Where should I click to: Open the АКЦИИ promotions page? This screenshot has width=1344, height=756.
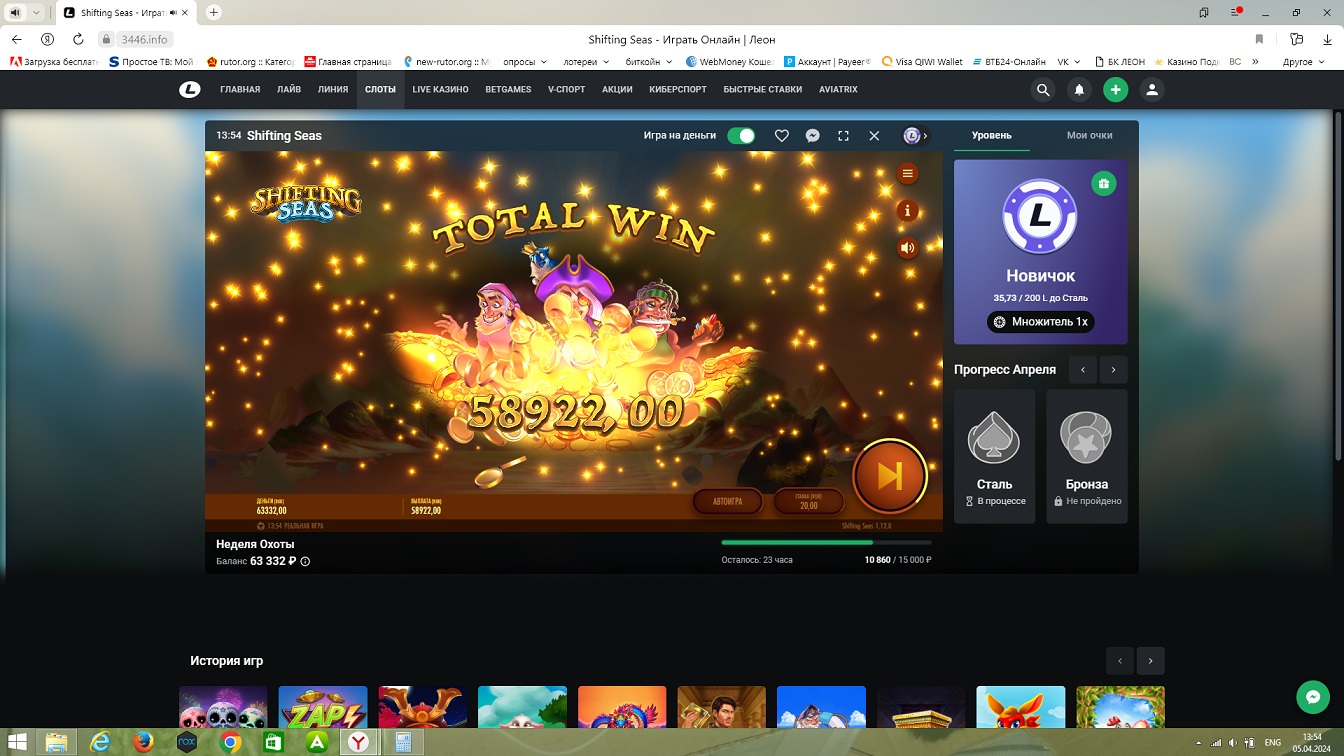coord(617,90)
